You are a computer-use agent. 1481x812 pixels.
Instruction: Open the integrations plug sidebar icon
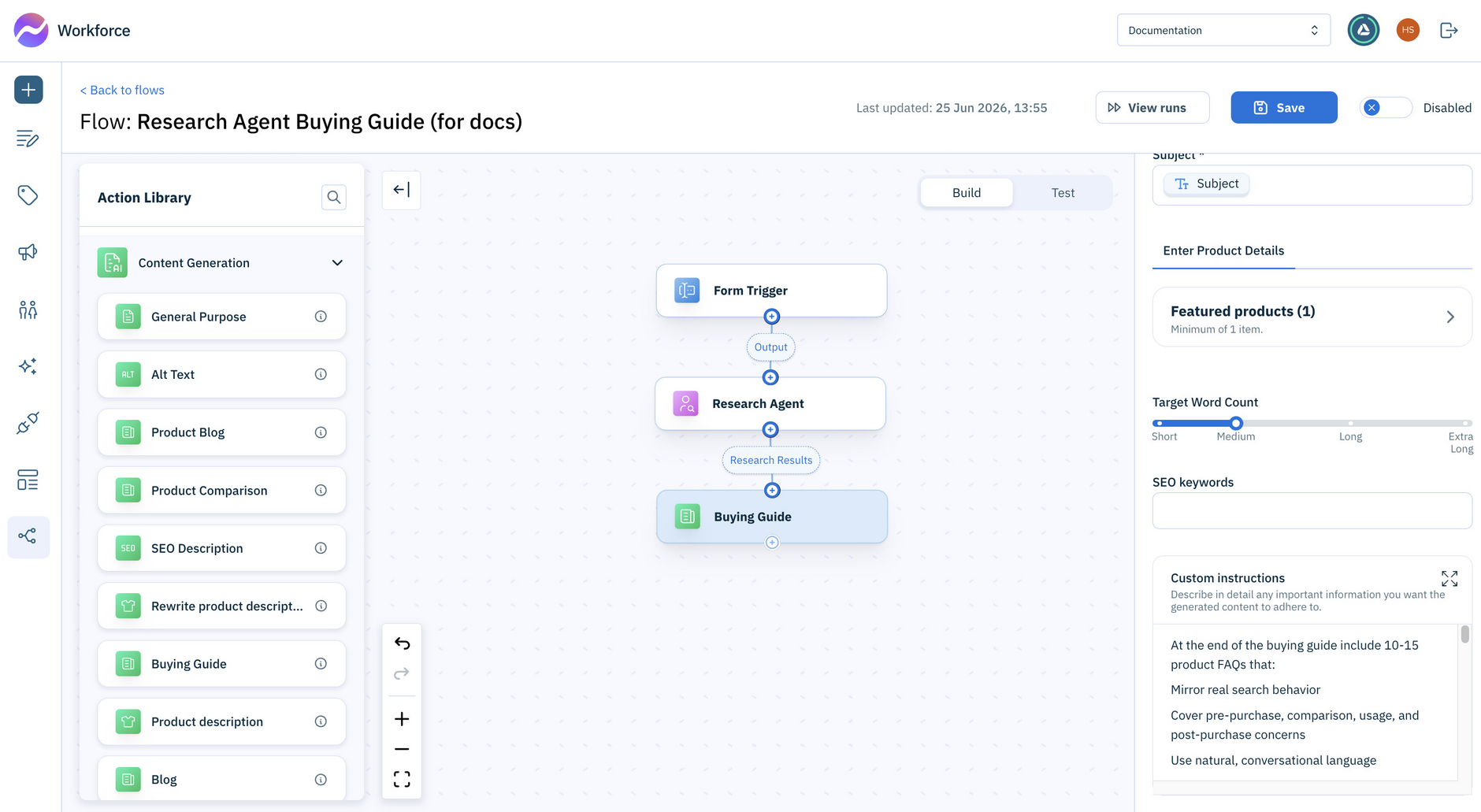(28, 423)
